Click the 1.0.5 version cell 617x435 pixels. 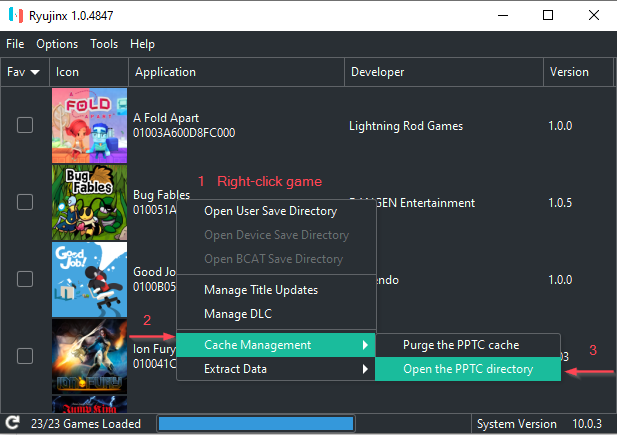click(x=560, y=203)
